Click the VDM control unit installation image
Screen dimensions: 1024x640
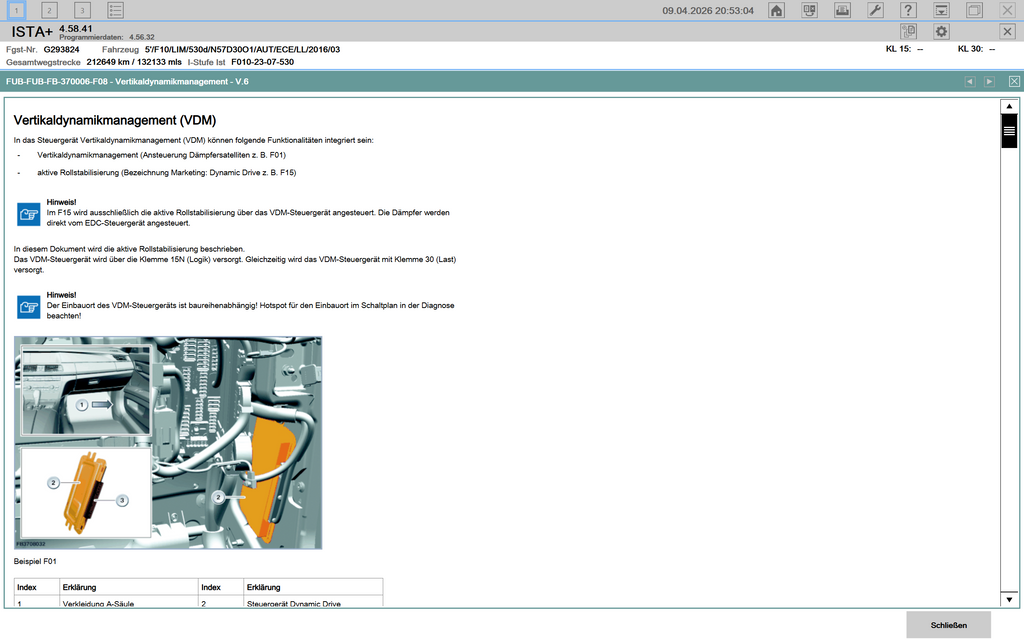click(x=168, y=442)
